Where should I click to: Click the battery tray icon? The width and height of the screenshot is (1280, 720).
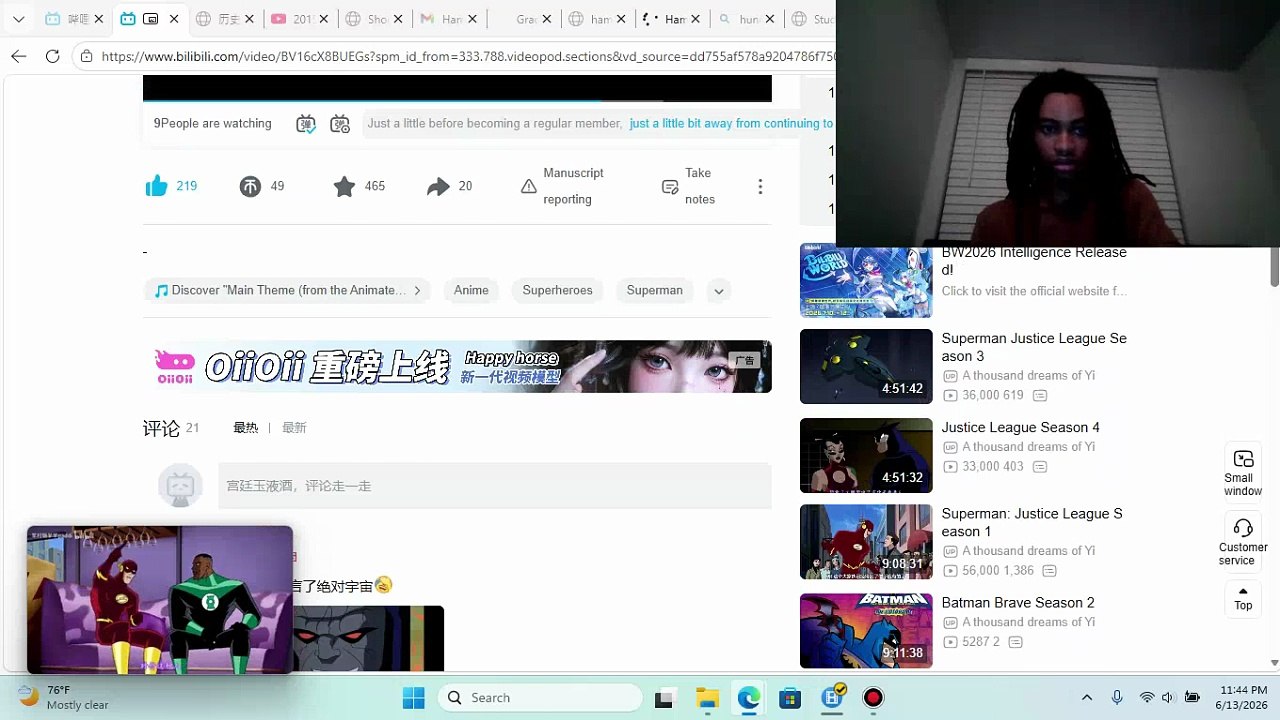[x=1192, y=698]
